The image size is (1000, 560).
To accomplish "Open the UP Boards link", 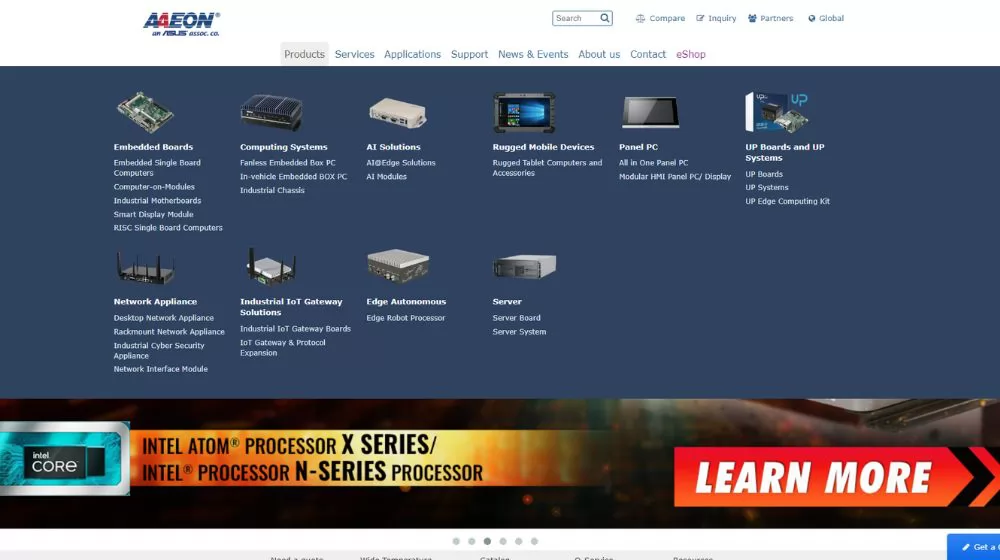I will click(764, 174).
